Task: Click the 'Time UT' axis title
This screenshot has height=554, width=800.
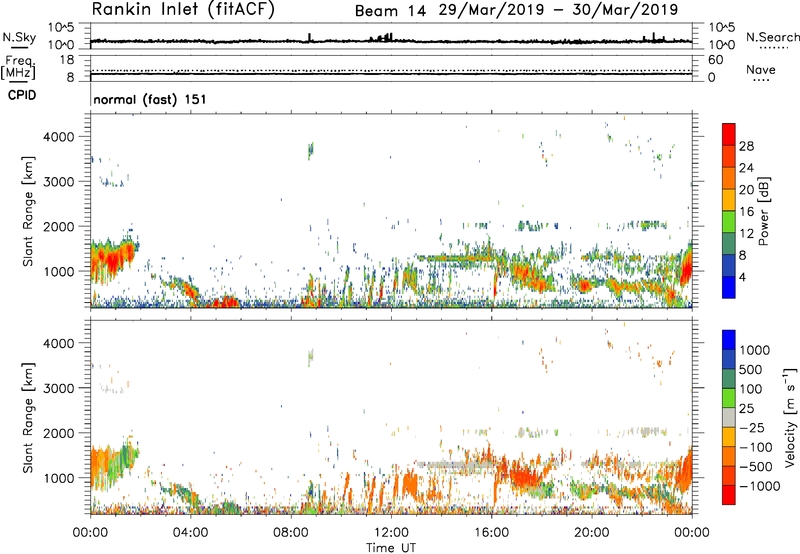Action: pos(391,548)
